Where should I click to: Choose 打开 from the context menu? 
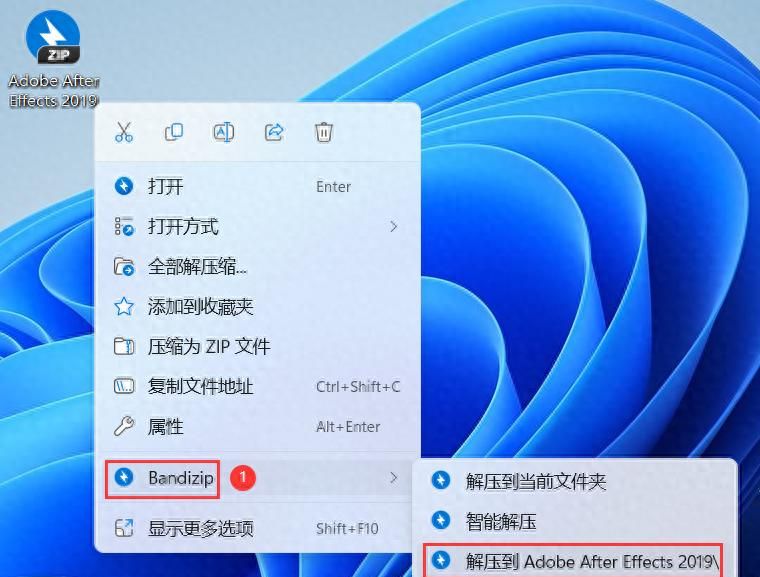(x=257, y=186)
